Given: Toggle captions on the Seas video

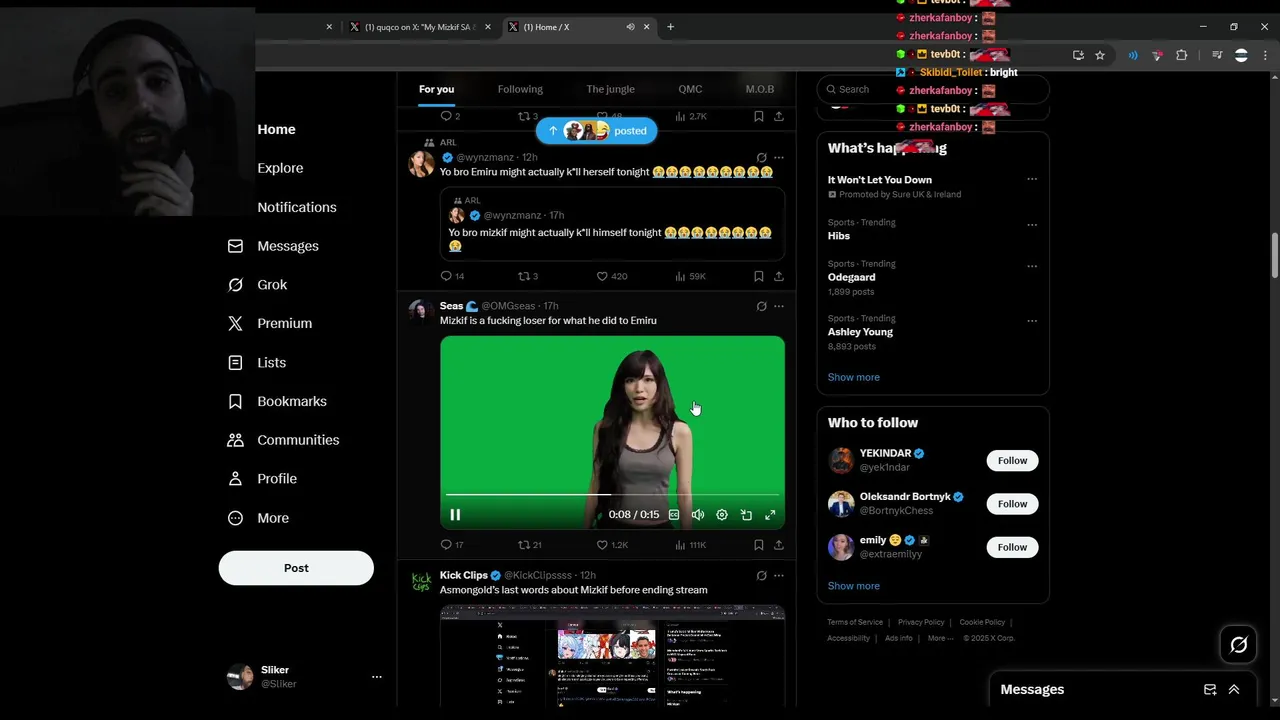Looking at the screenshot, I should pos(674,515).
